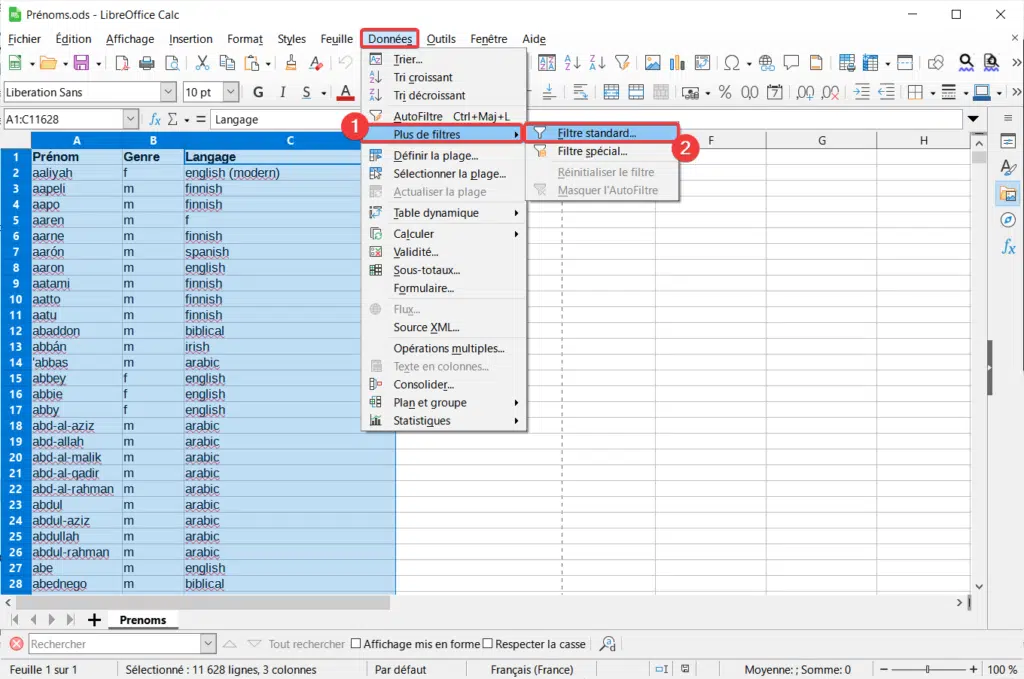This screenshot has height=679, width=1024.
Task: Tick the Respecter la casse checkbox
Action: tap(488, 644)
